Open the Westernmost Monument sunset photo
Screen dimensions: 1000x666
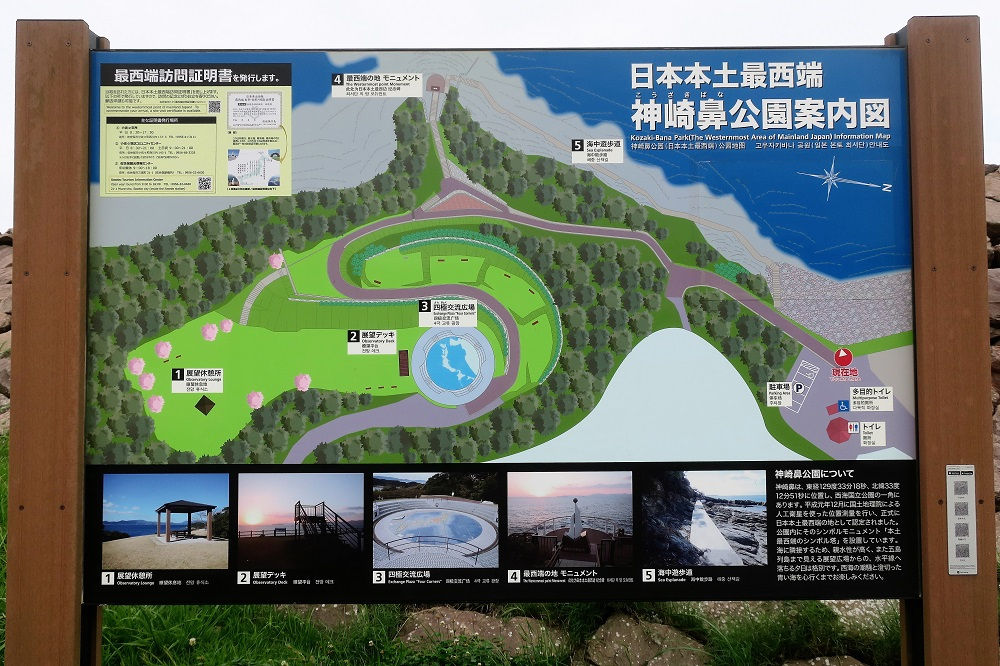click(569, 520)
